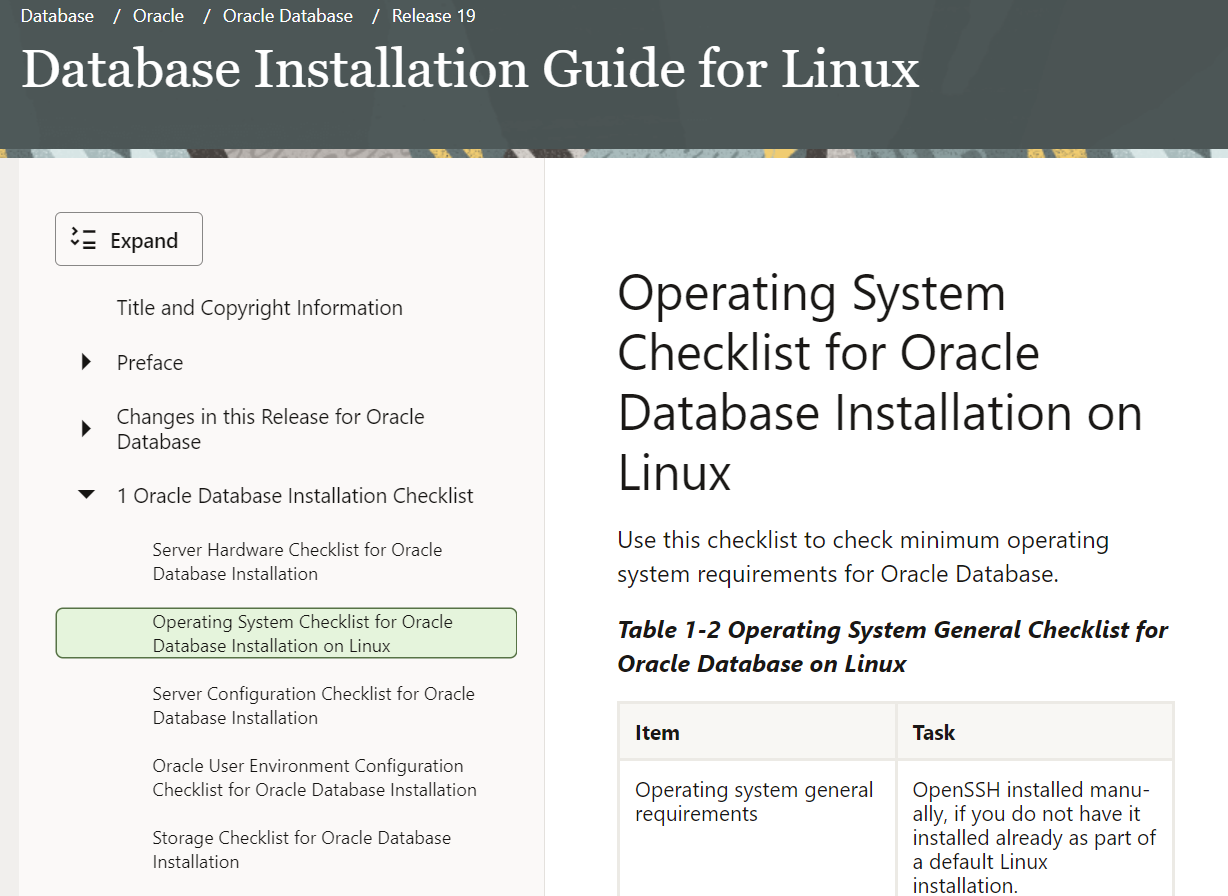Open the Database breadcrumb link

point(57,16)
